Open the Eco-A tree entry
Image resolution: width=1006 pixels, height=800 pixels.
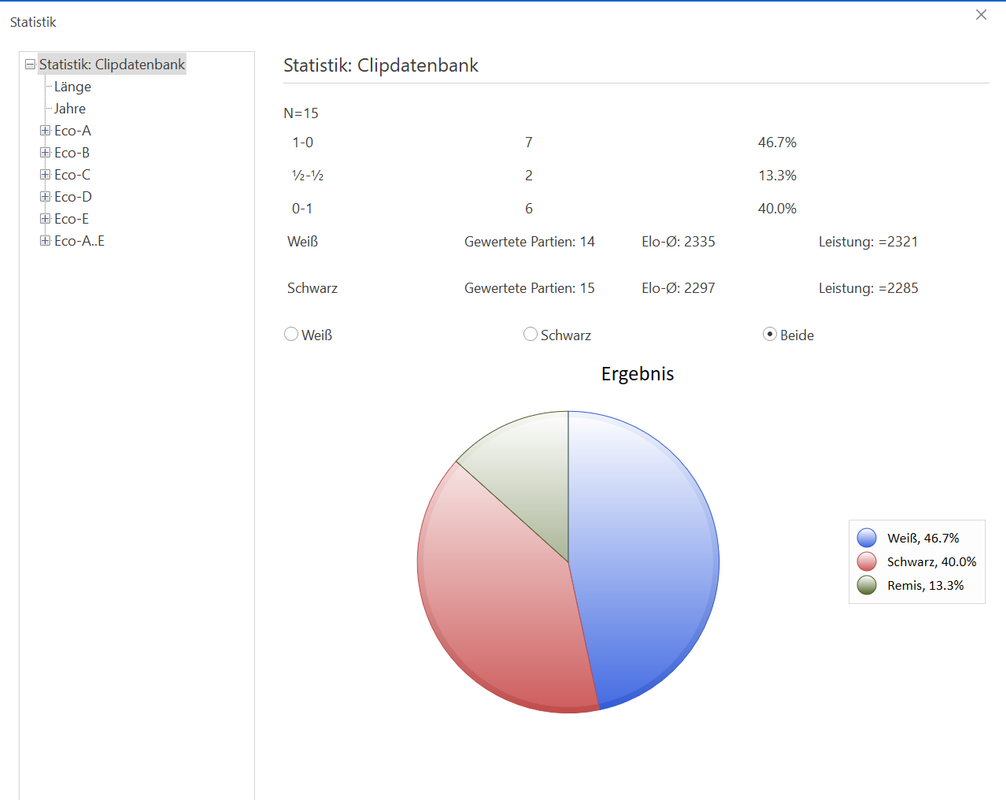coord(72,131)
